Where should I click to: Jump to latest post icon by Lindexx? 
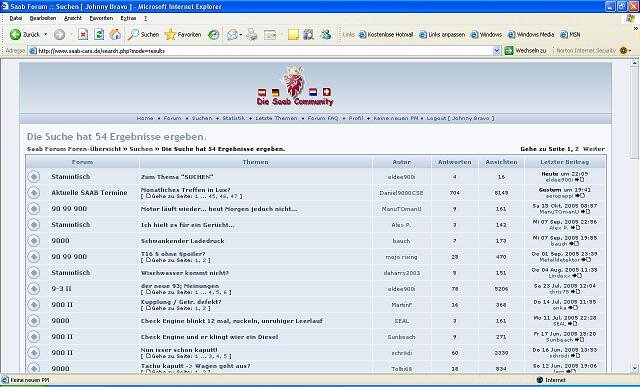pyautogui.click(x=577, y=276)
